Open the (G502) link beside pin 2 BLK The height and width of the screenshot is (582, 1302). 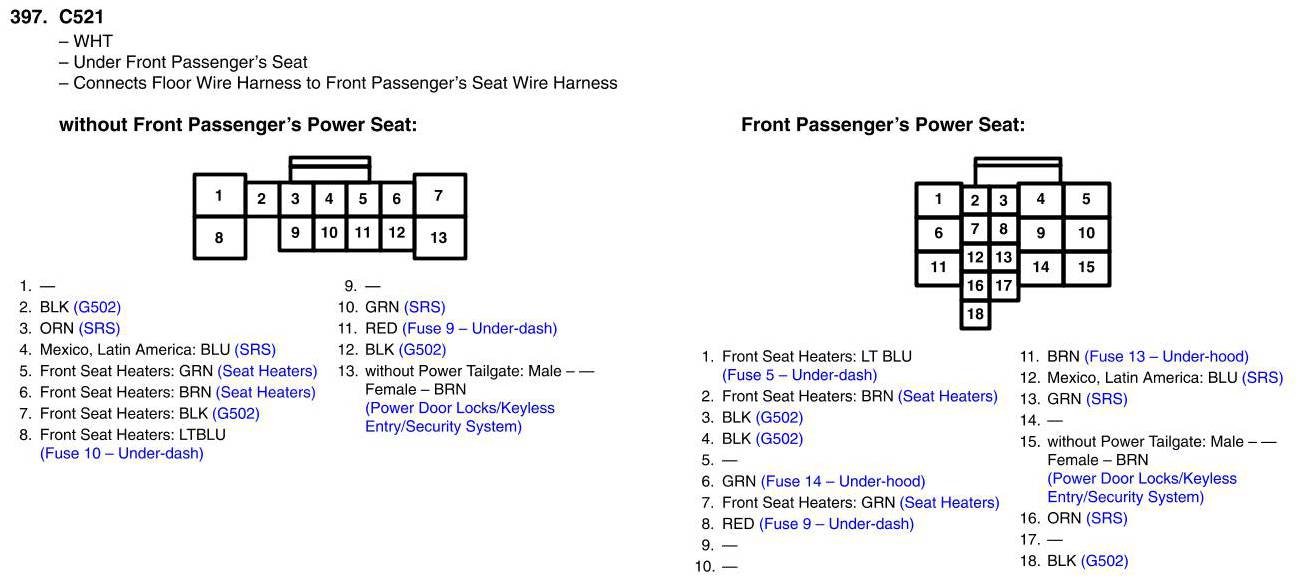[97, 307]
